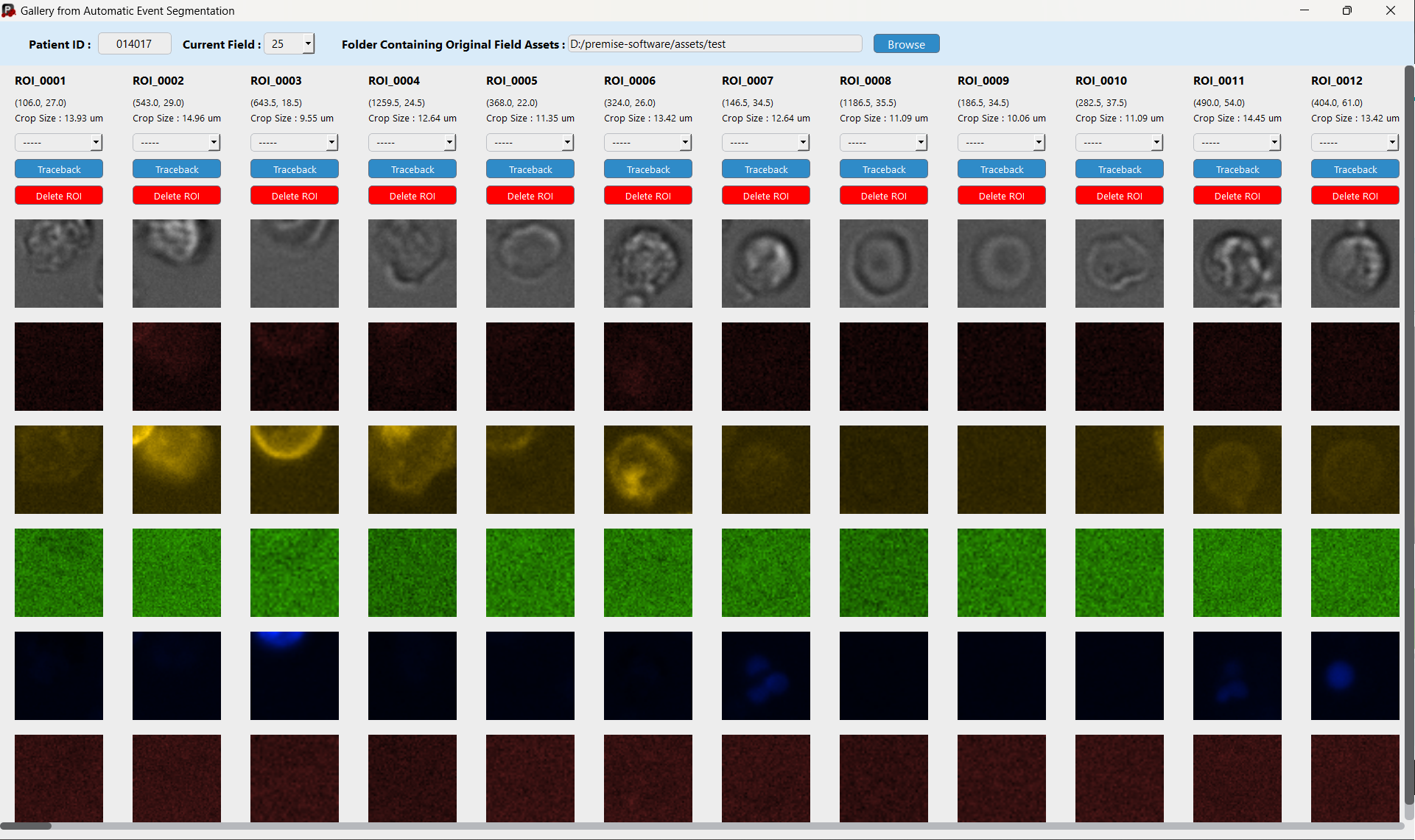Open the ROI_0010 classification combo box
The image size is (1415, 840).
pyautogui.click(x=1156, y=142)
